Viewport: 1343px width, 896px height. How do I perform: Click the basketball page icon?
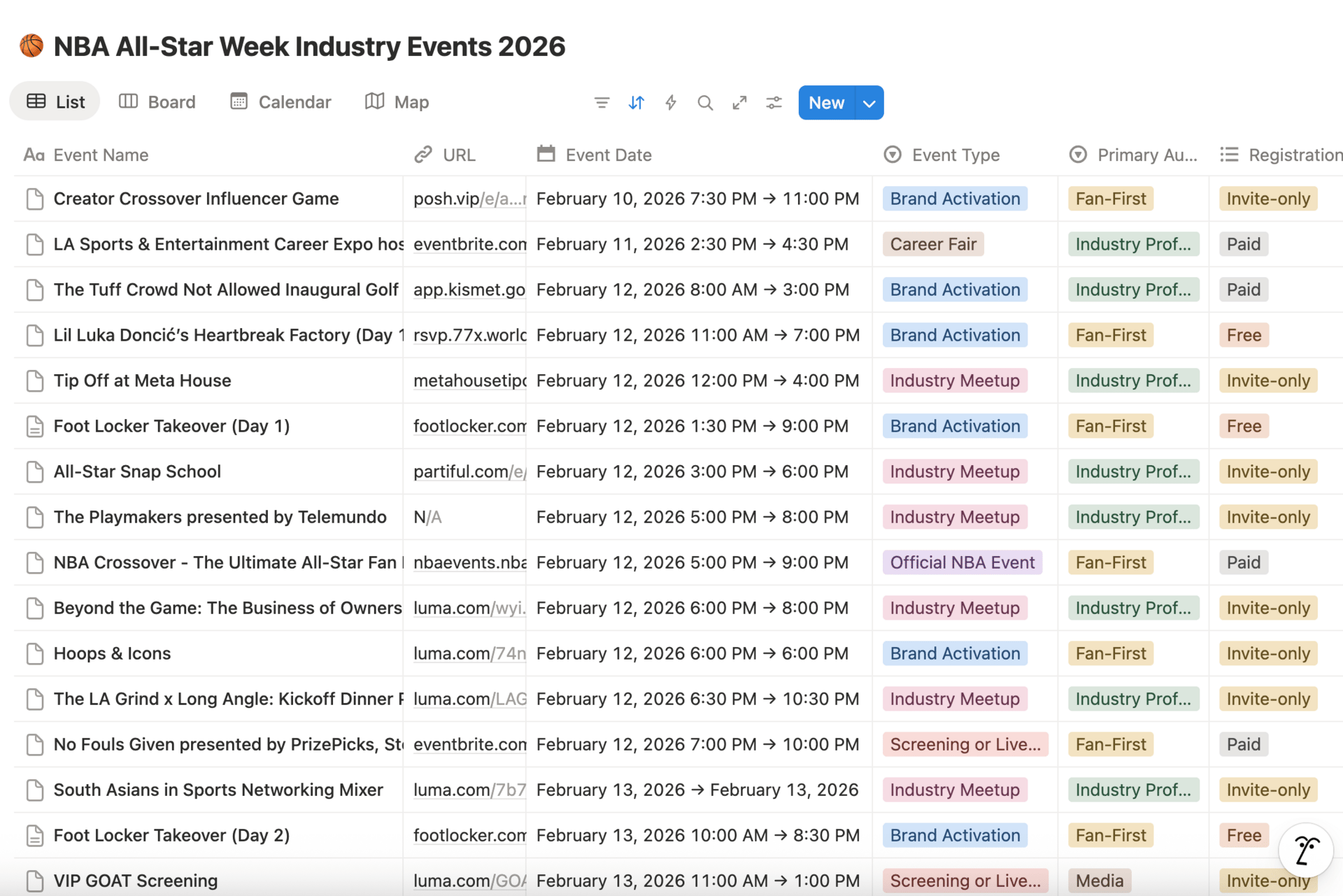click(x=31, y=46)
